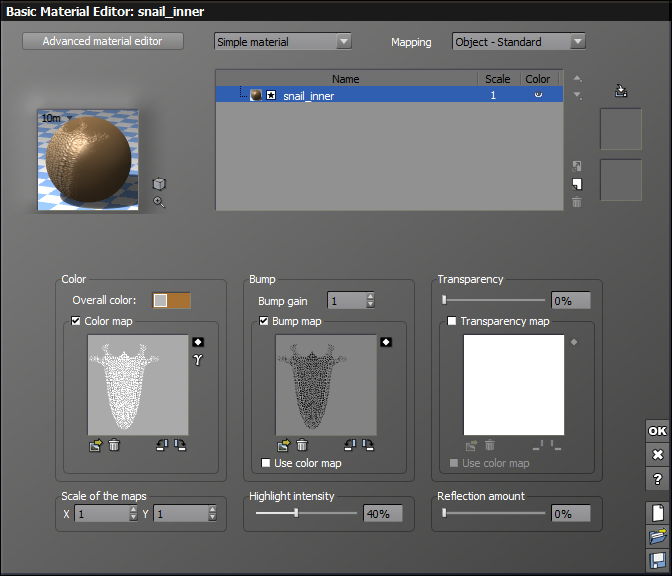
Task: Click the Overall color swatch
Action: (171, 300)
